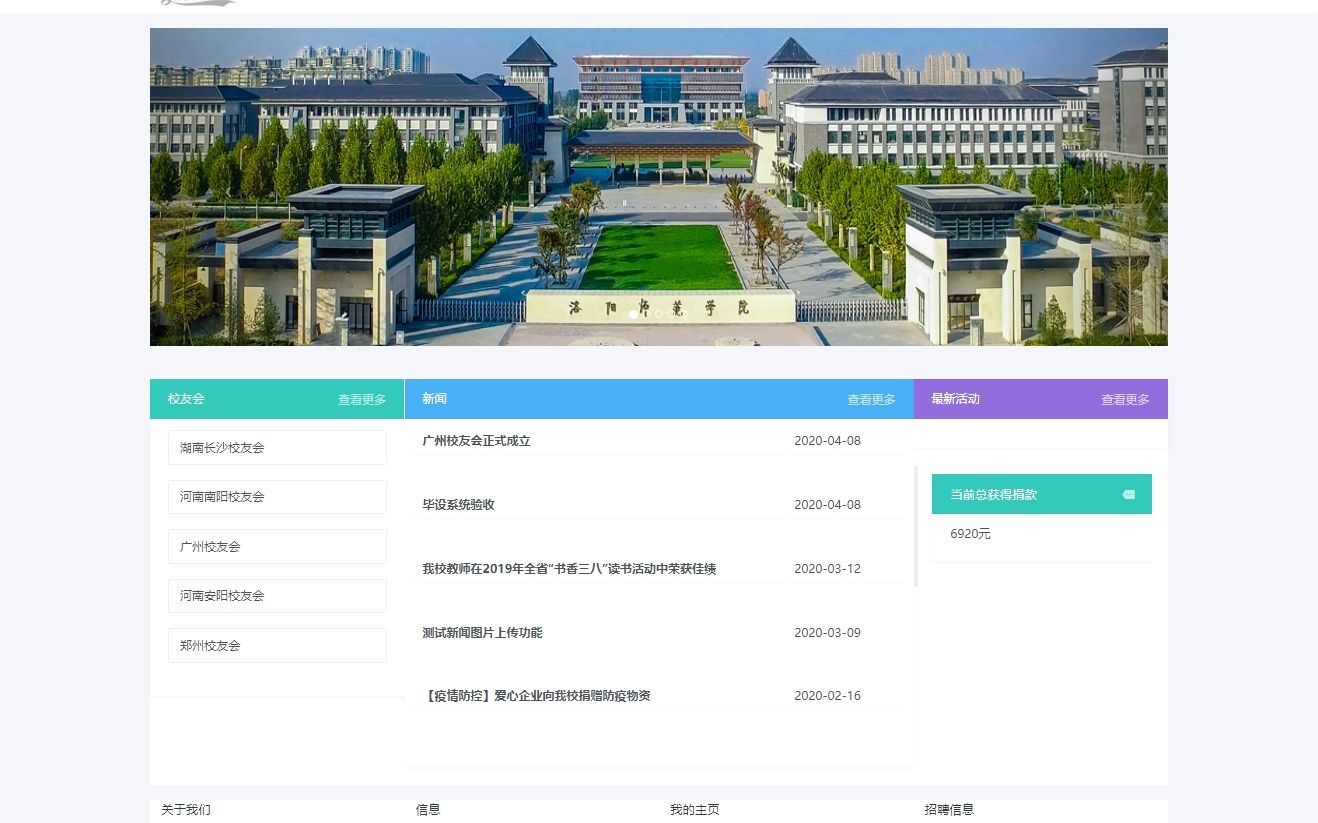This screenshot has height=823, width=1318.
Task: Open news item 广州校友会正式成立
Action: (476, 440)
